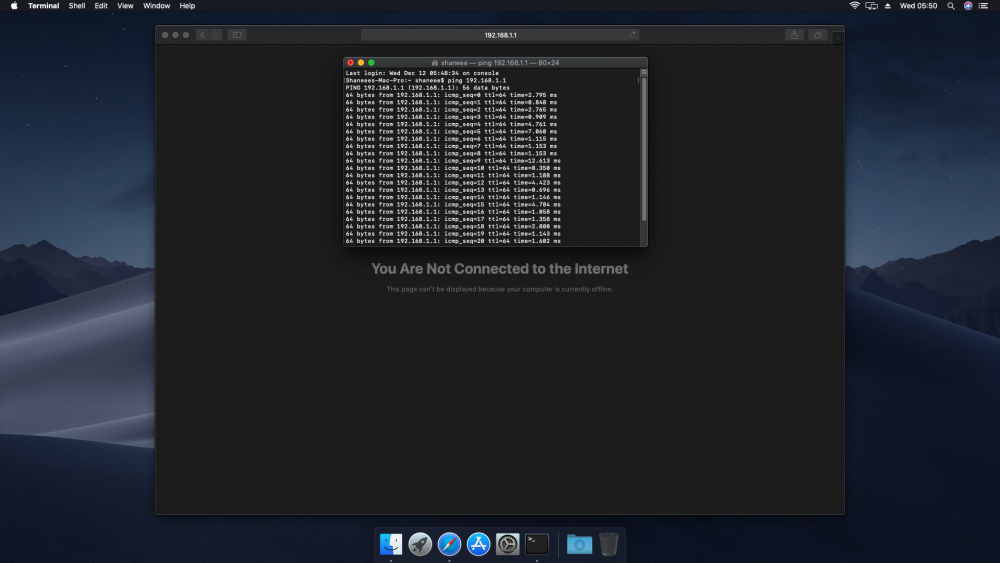
Task: Close the Safari window
Action: (165, 35)
